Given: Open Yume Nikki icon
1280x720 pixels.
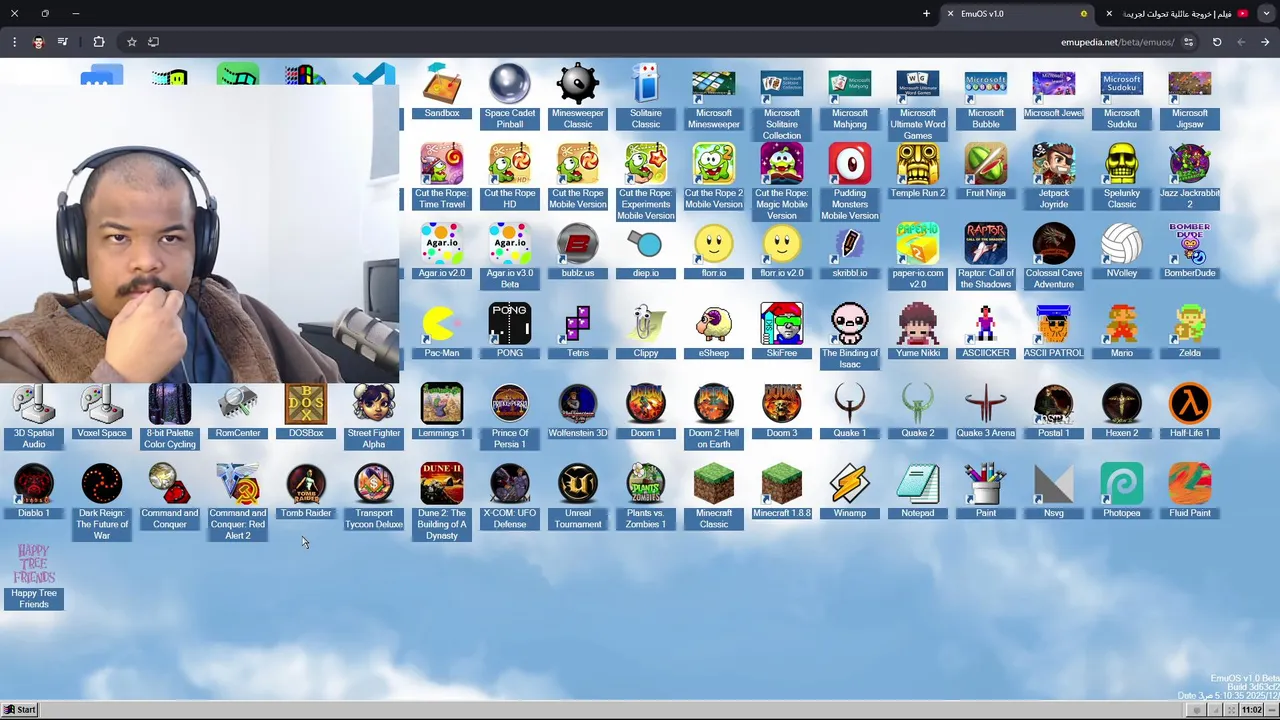Looking at the screenshot, I should coord(918,332).
